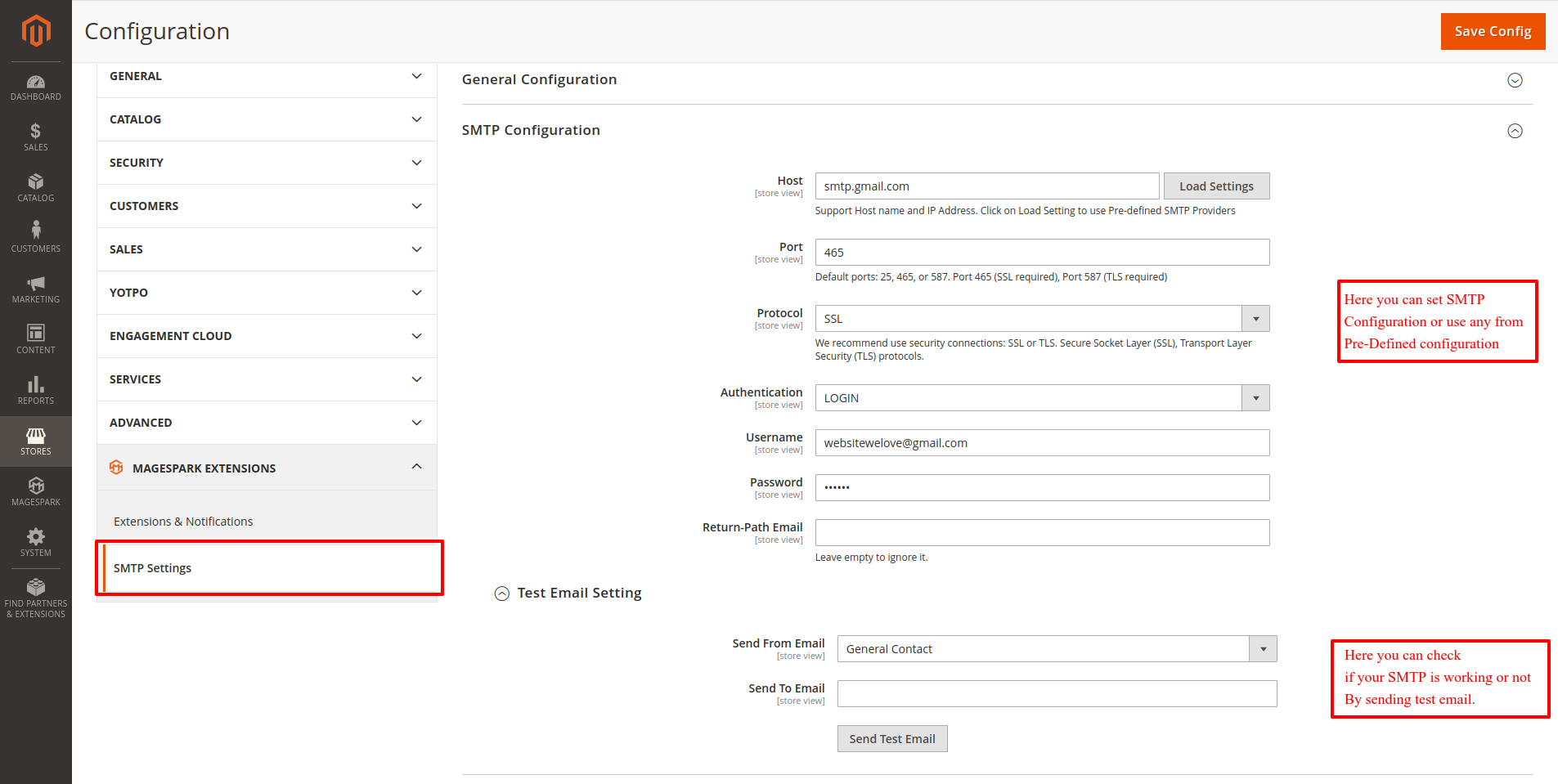
Task: Expand the SECURITY config tab
Action: pos(267,163)
